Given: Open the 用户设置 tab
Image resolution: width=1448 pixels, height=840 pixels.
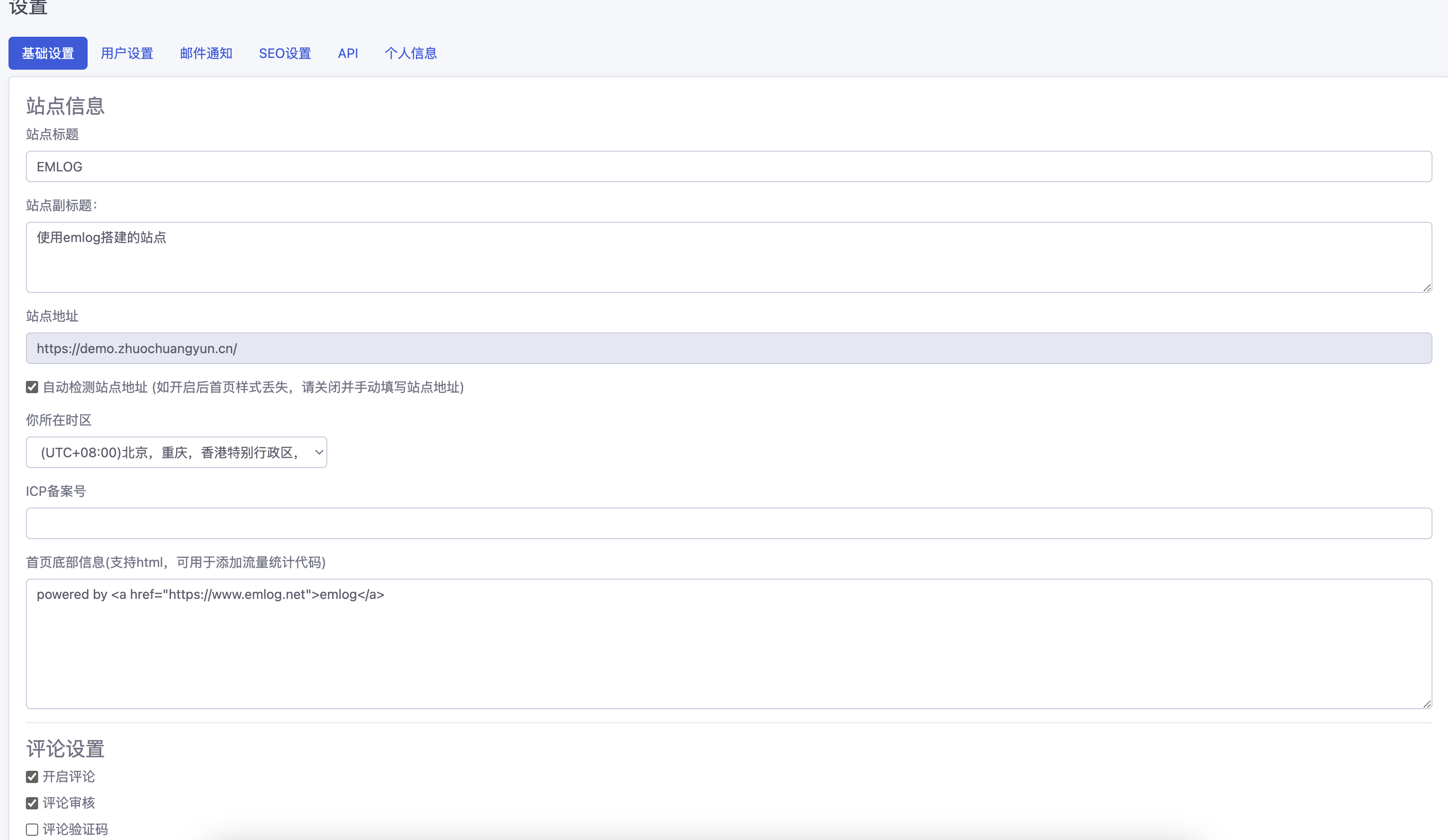Looking at the screenshot, I should [x=127, y=53].
